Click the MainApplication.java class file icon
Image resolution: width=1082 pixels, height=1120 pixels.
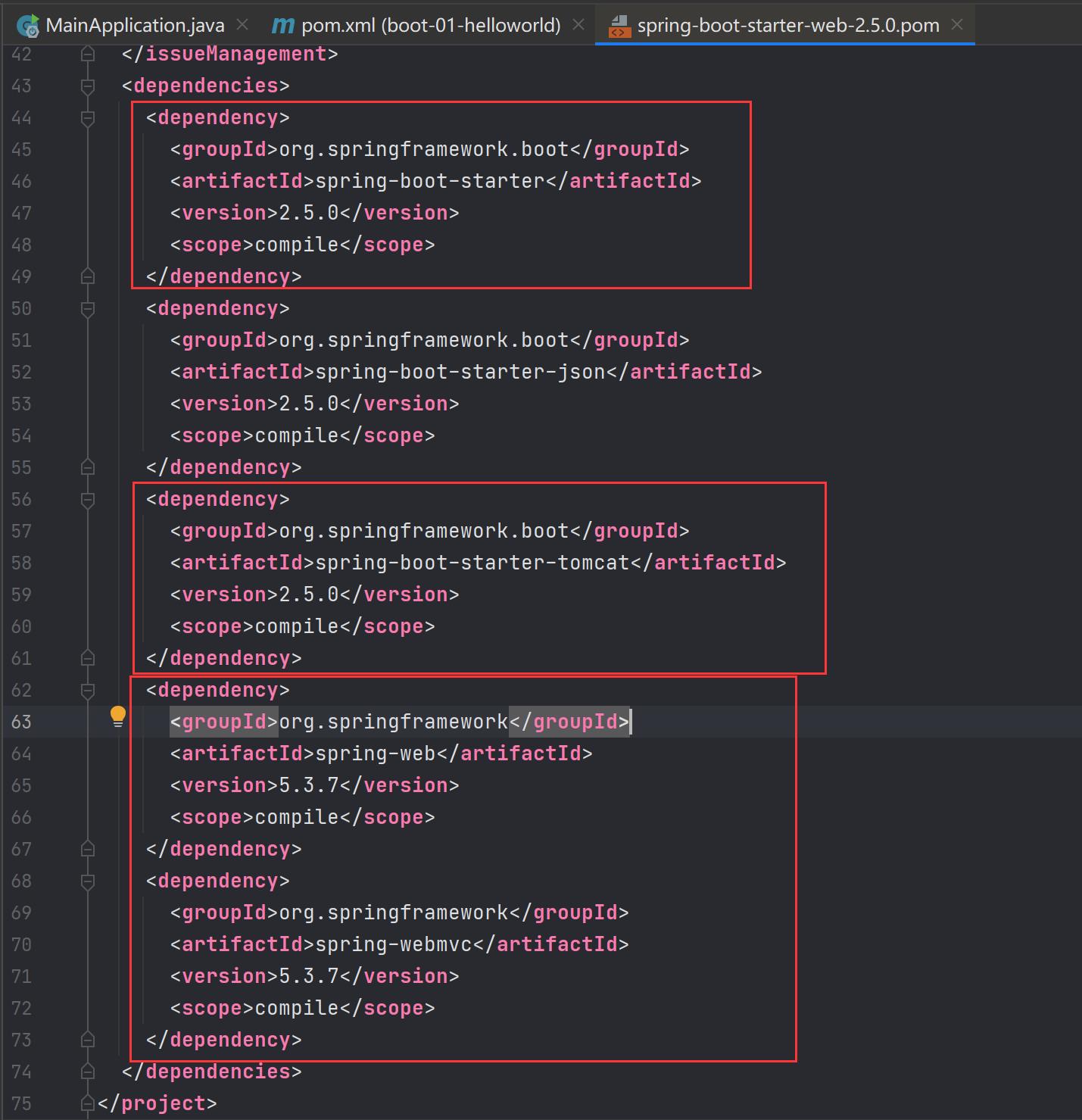(x=28, y=26)
